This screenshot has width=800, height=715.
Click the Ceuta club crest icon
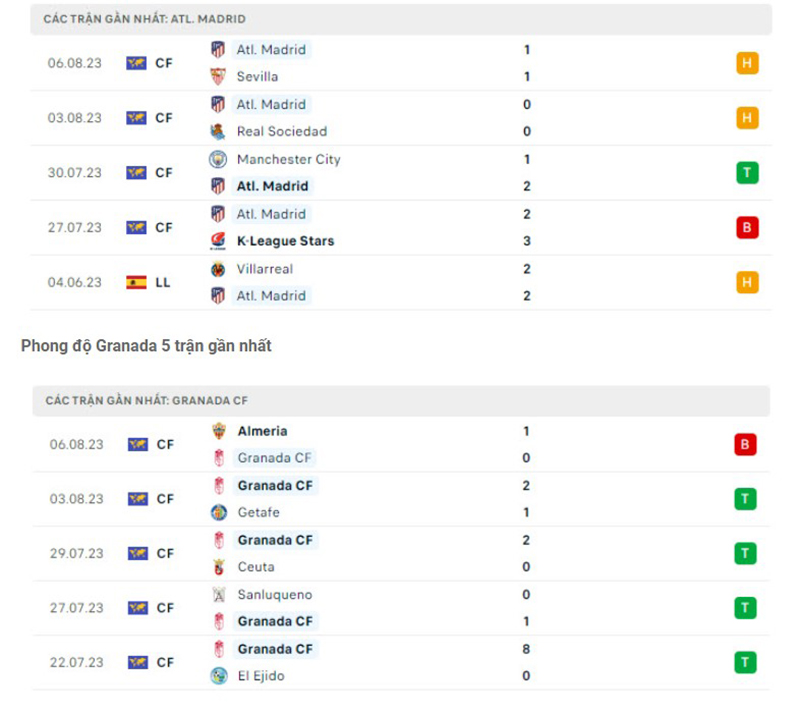[x=219, y=567]
